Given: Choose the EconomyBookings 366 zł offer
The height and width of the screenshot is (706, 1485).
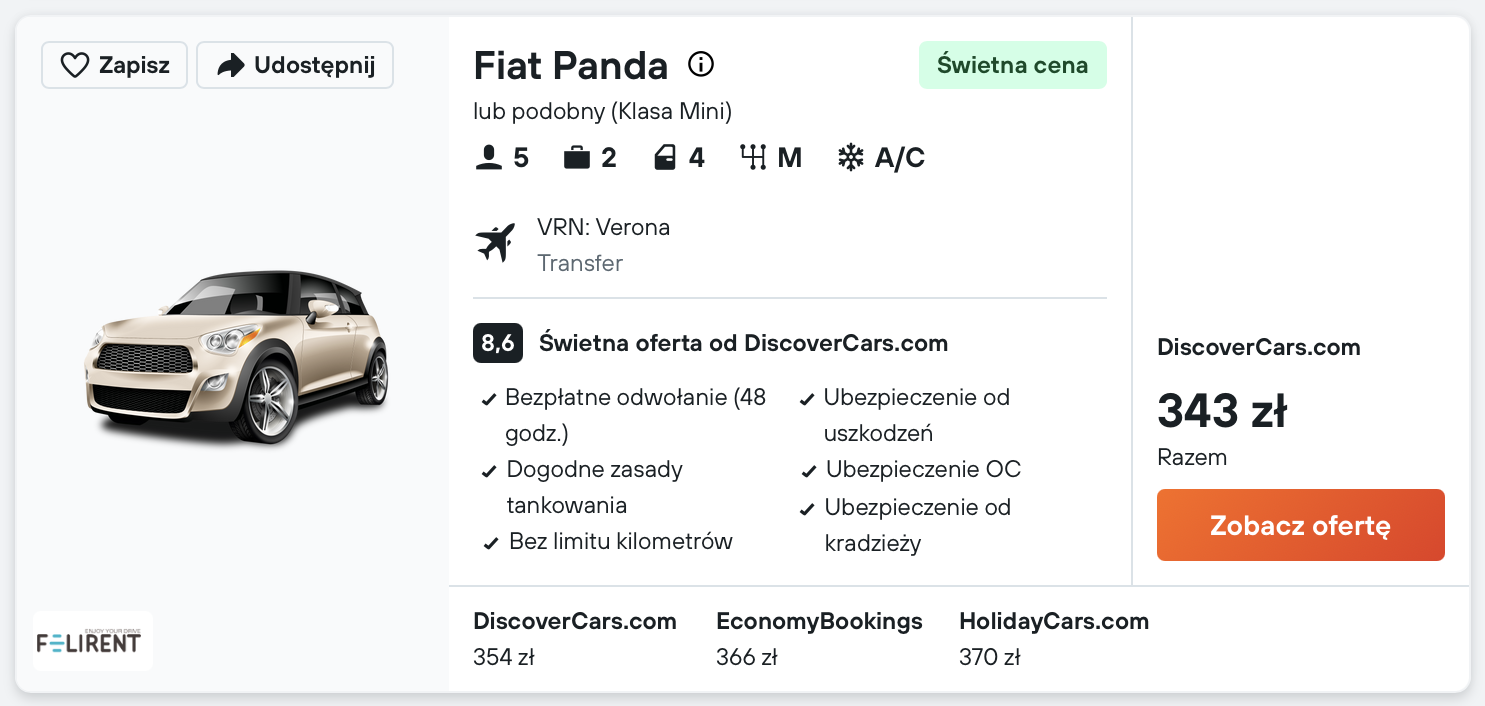Looking at the screenshot, I should coord(819,638).
